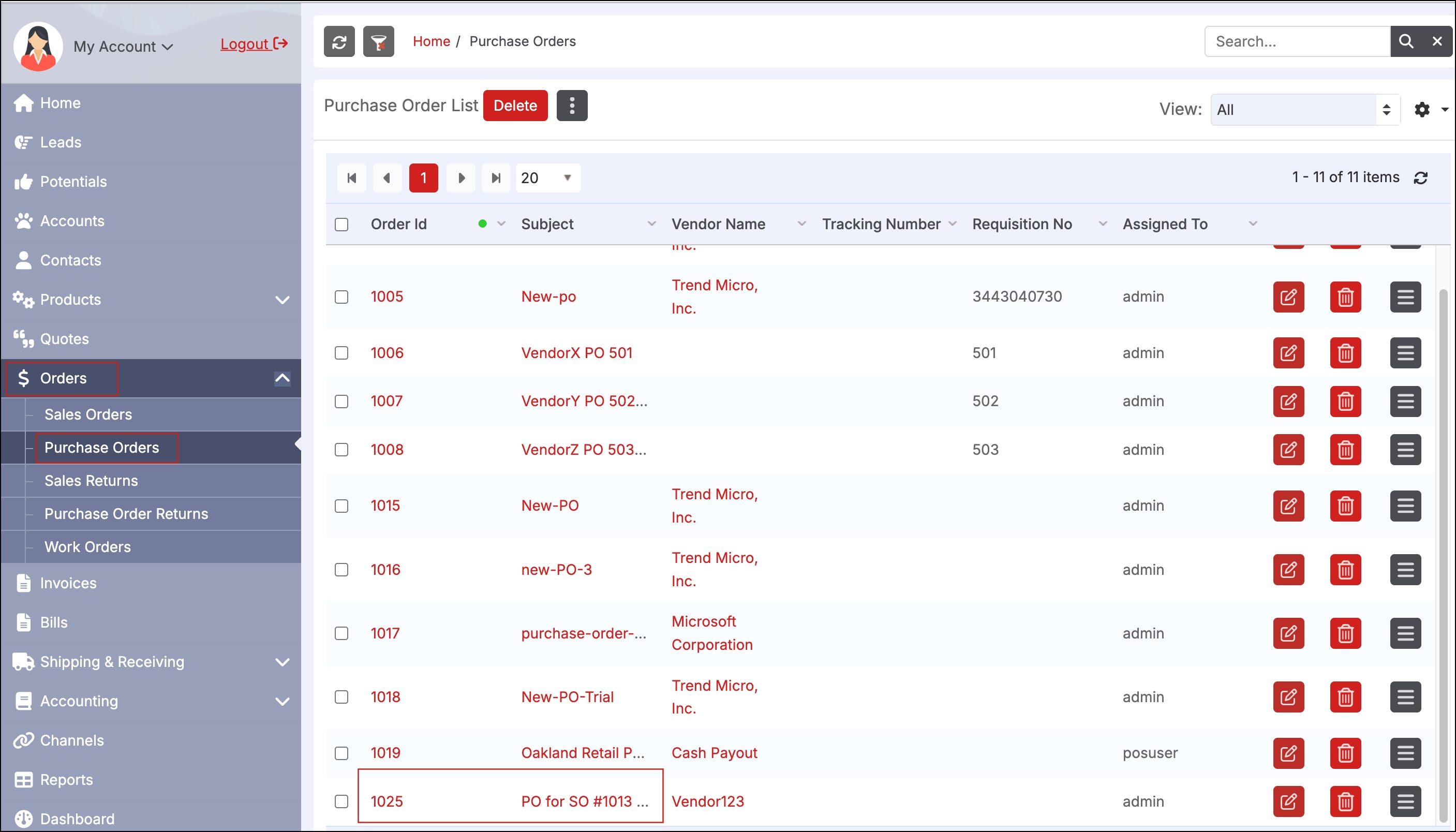
Task: Select Sales Orders submenu item
Action: (88, 414)
